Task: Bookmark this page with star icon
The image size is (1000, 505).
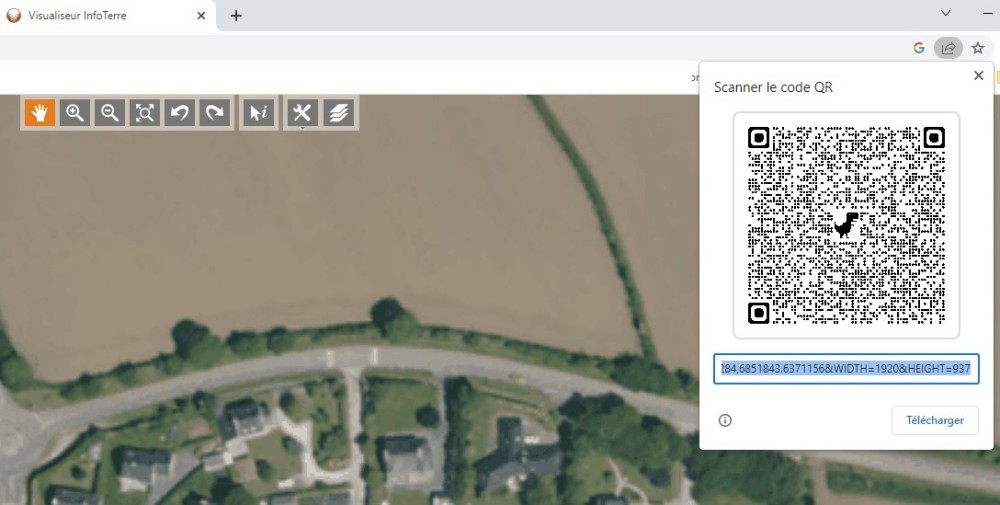Action: [978, 47]
